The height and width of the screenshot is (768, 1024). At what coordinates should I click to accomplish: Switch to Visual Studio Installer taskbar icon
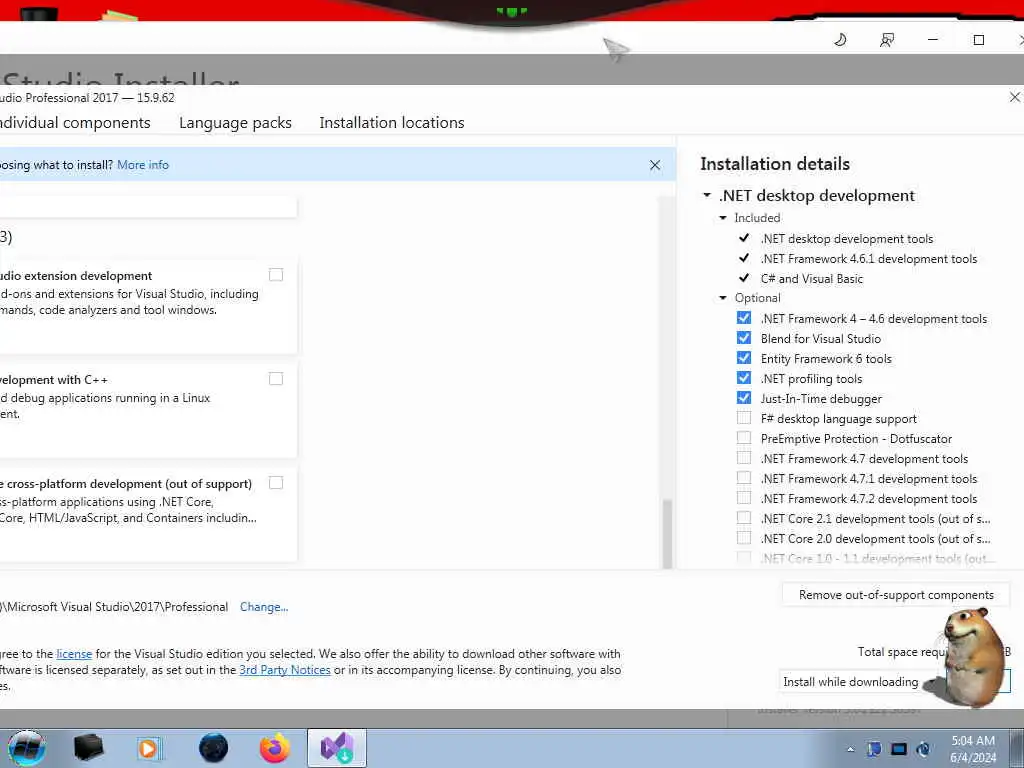pos(337,748)
